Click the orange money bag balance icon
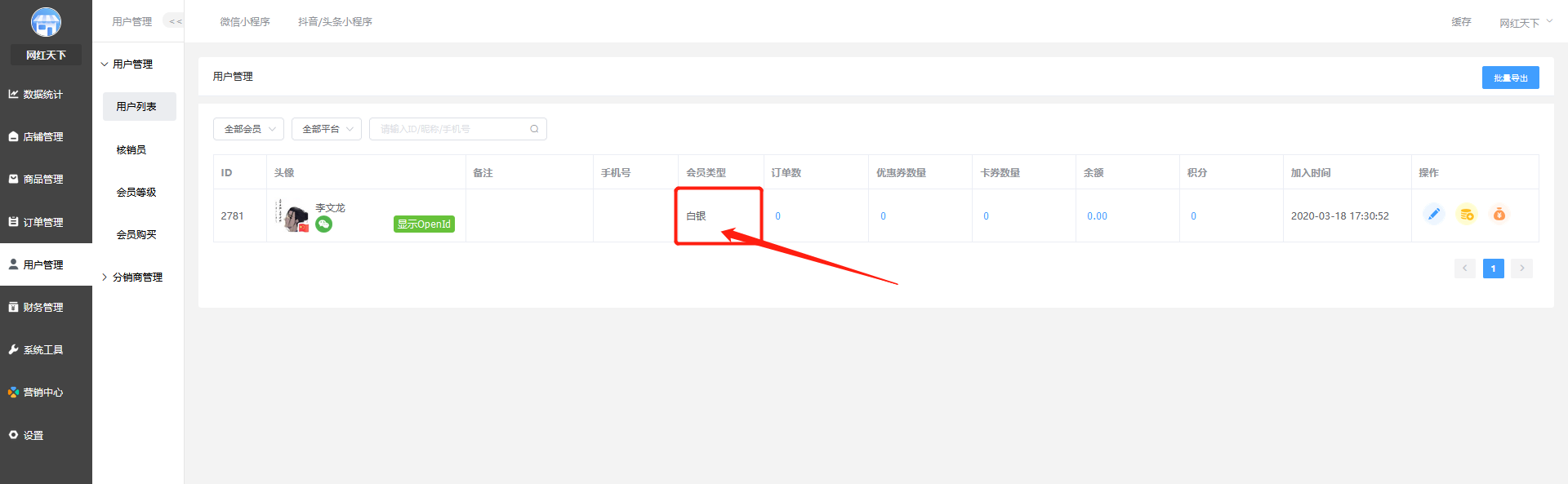The image size is (1568, 484). pyautogui.click(x=1499, y=214)
